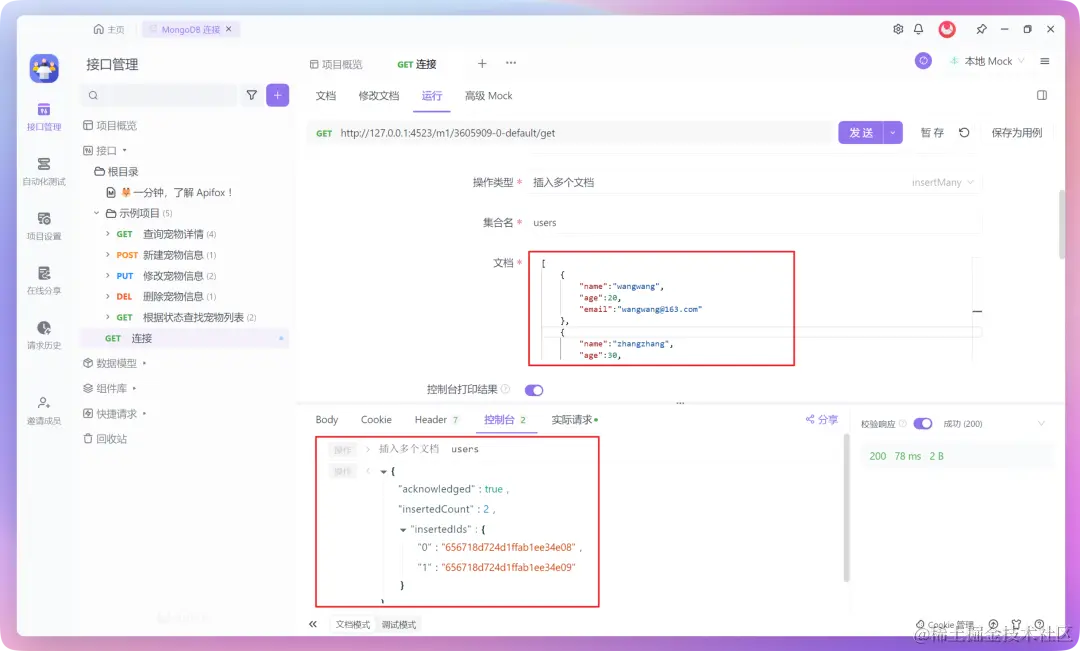Open 请求历史 in left sidebar
Image resolution: width=1080 pixels, height=651 pixels.
point(44,335)
